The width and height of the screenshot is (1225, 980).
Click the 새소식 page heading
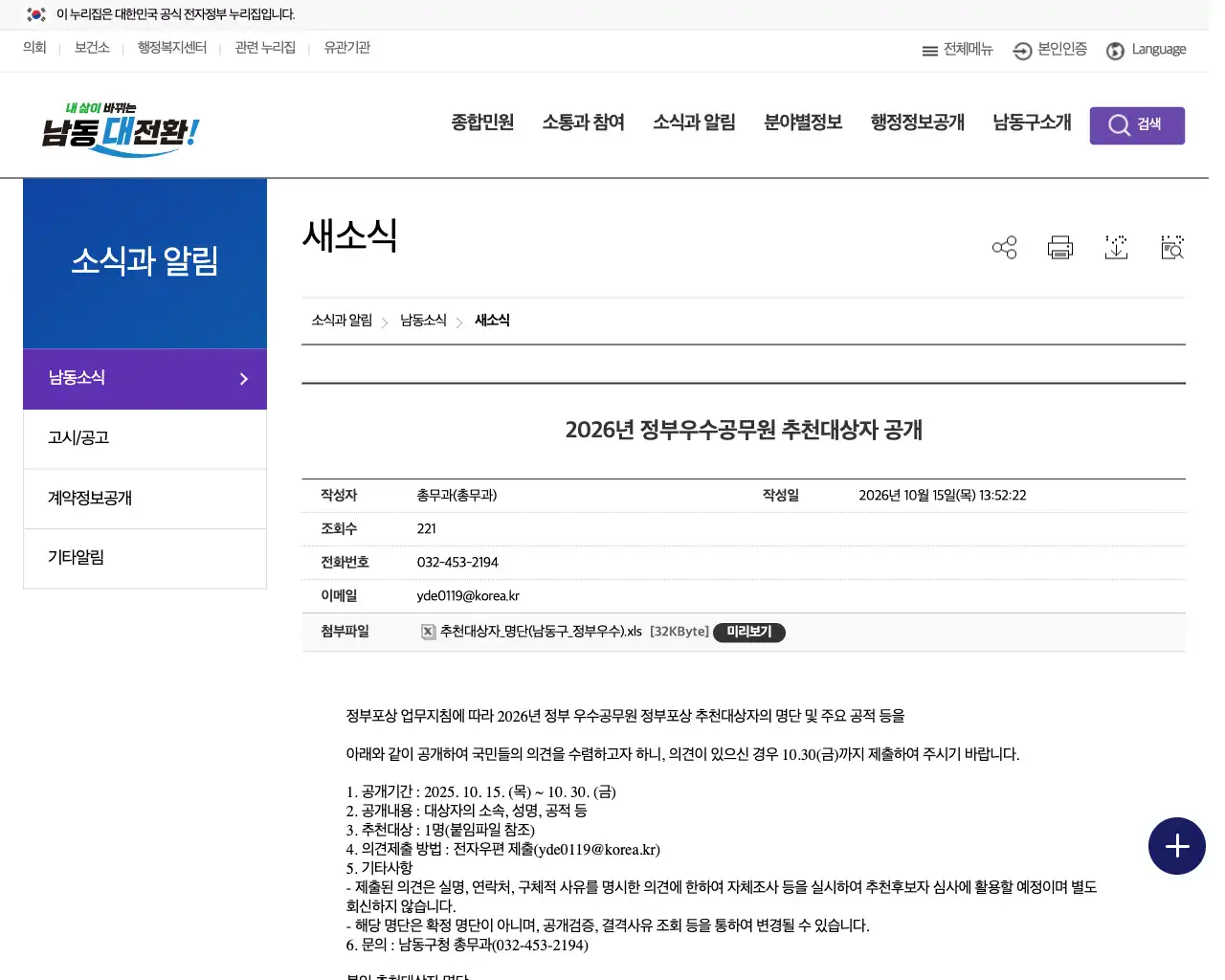pyautogui.click(x=350, y=235)
